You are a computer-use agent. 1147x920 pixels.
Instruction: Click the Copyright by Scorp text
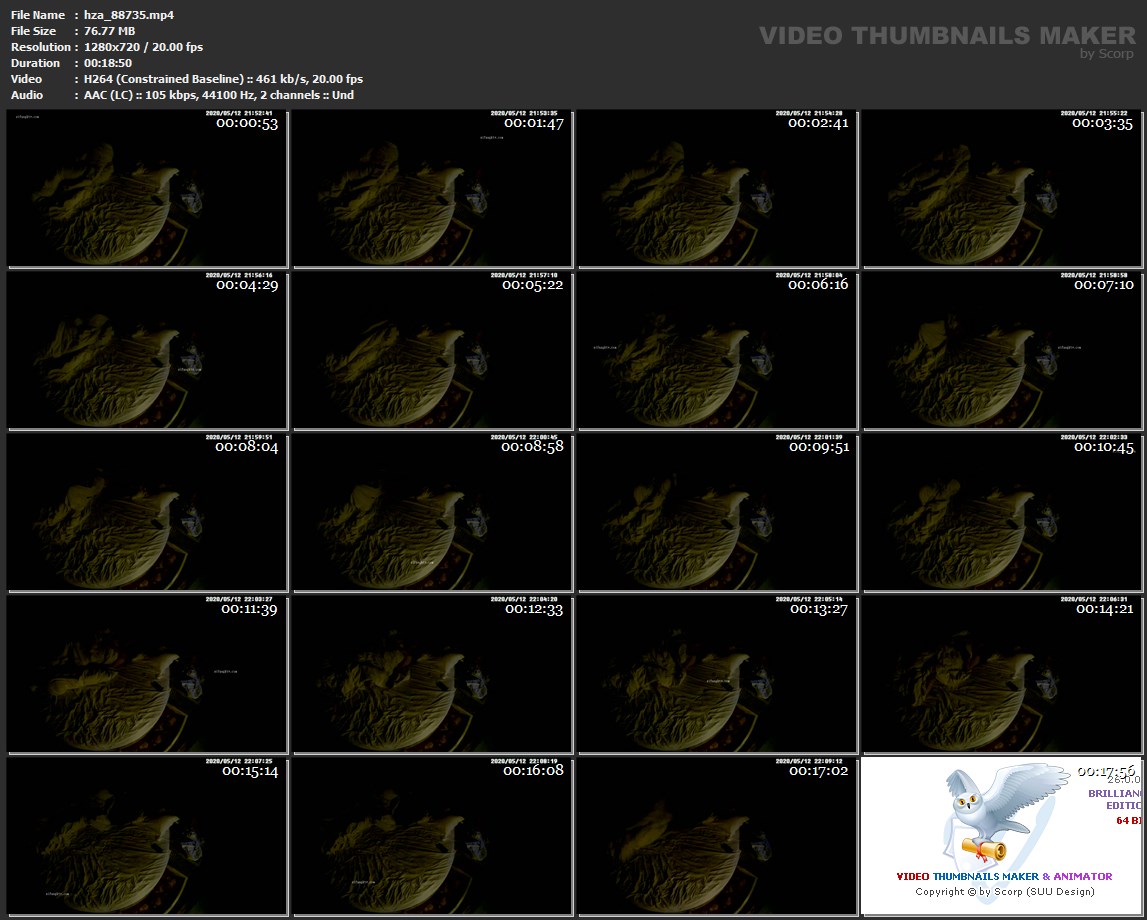(x=1004, y=891)
